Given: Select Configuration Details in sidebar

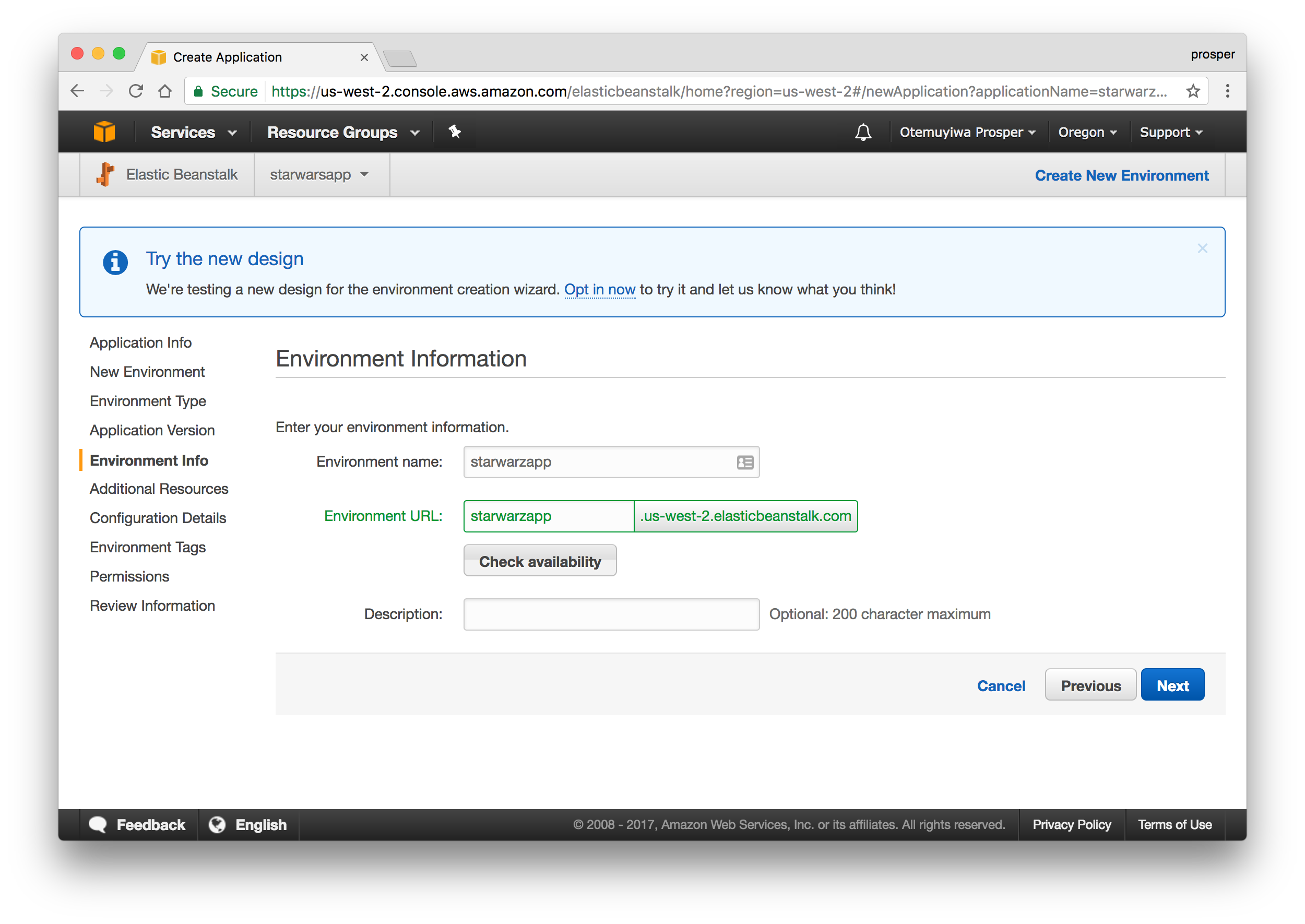Looking at the screenshot, I should [158, 518].
